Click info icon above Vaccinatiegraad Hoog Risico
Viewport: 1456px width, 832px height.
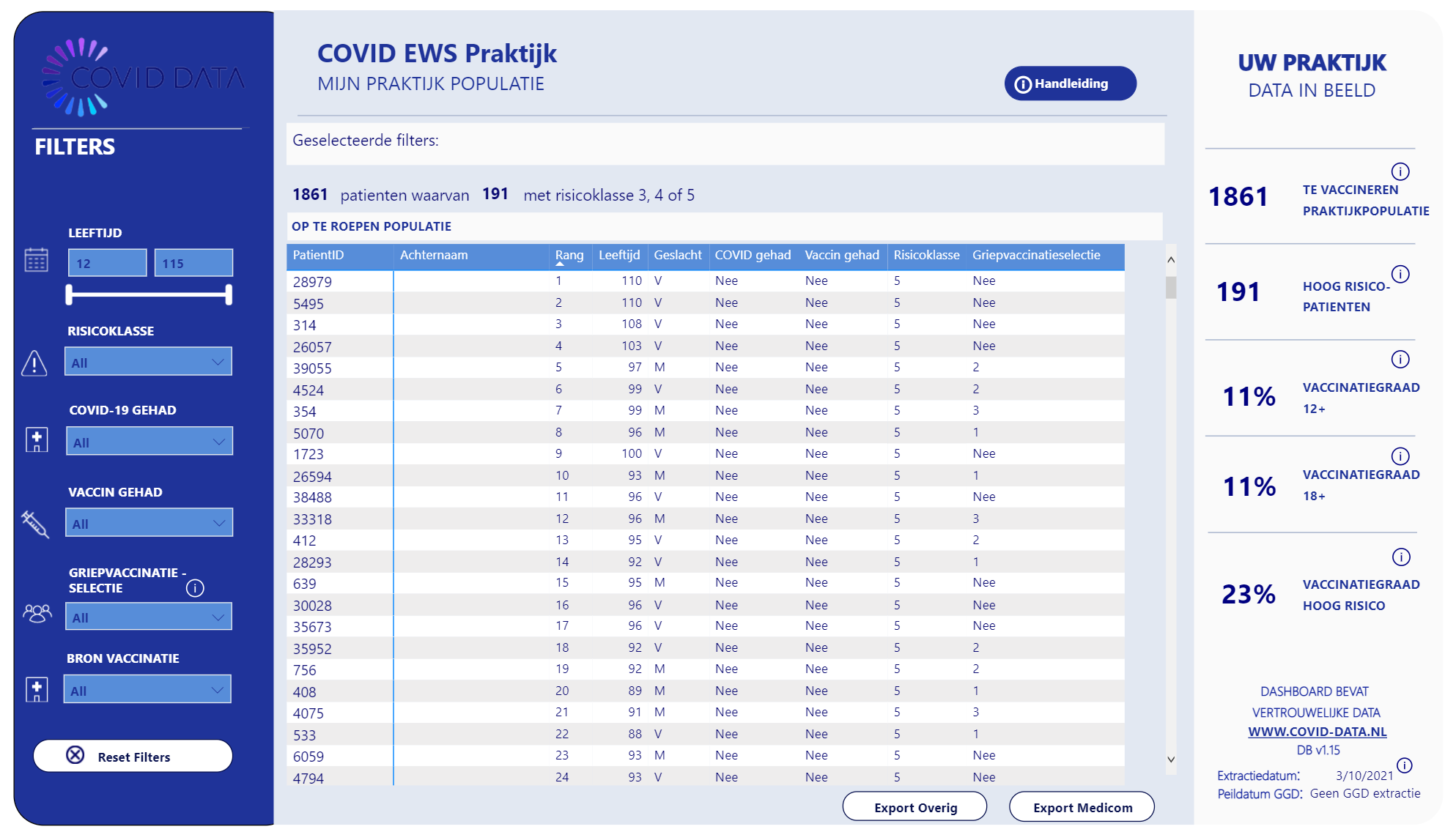click(1400, 557)
